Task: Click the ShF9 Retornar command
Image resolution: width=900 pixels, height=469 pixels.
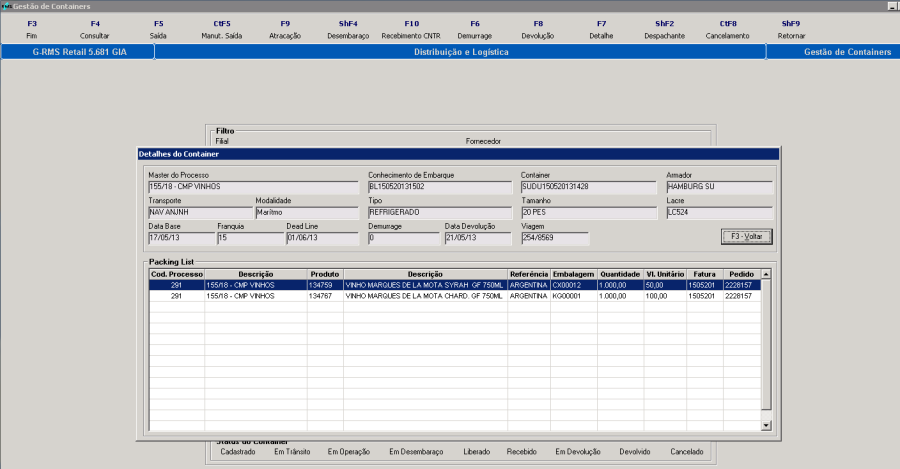Action: (x=791, y=29)
